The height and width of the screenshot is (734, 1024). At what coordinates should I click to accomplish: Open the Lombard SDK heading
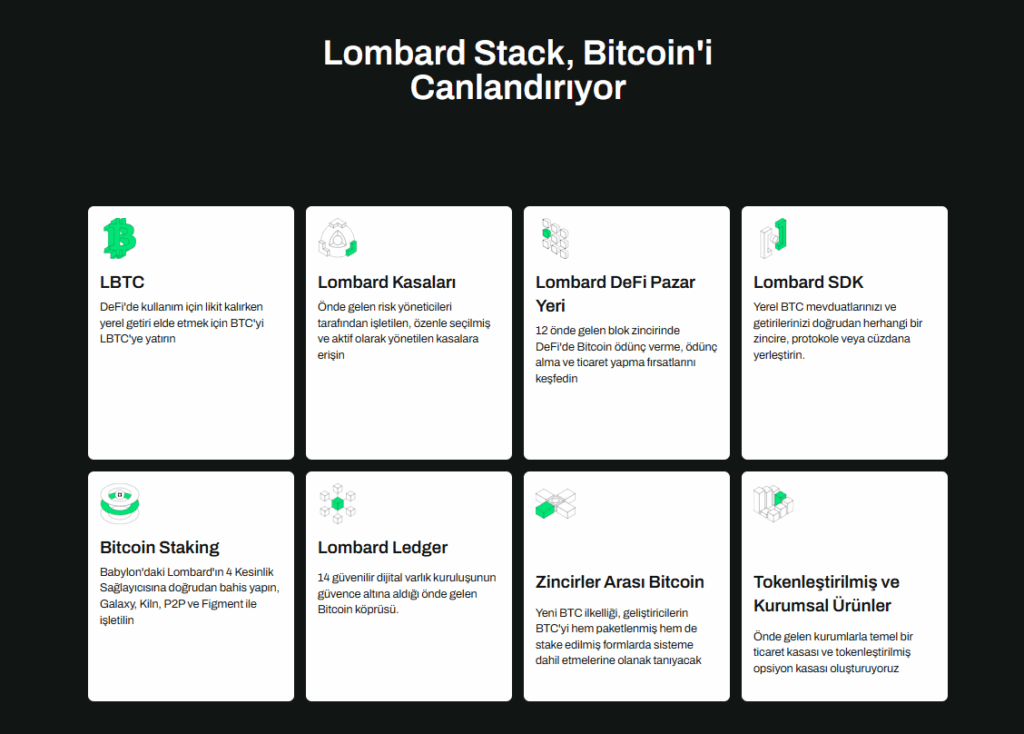808,282
